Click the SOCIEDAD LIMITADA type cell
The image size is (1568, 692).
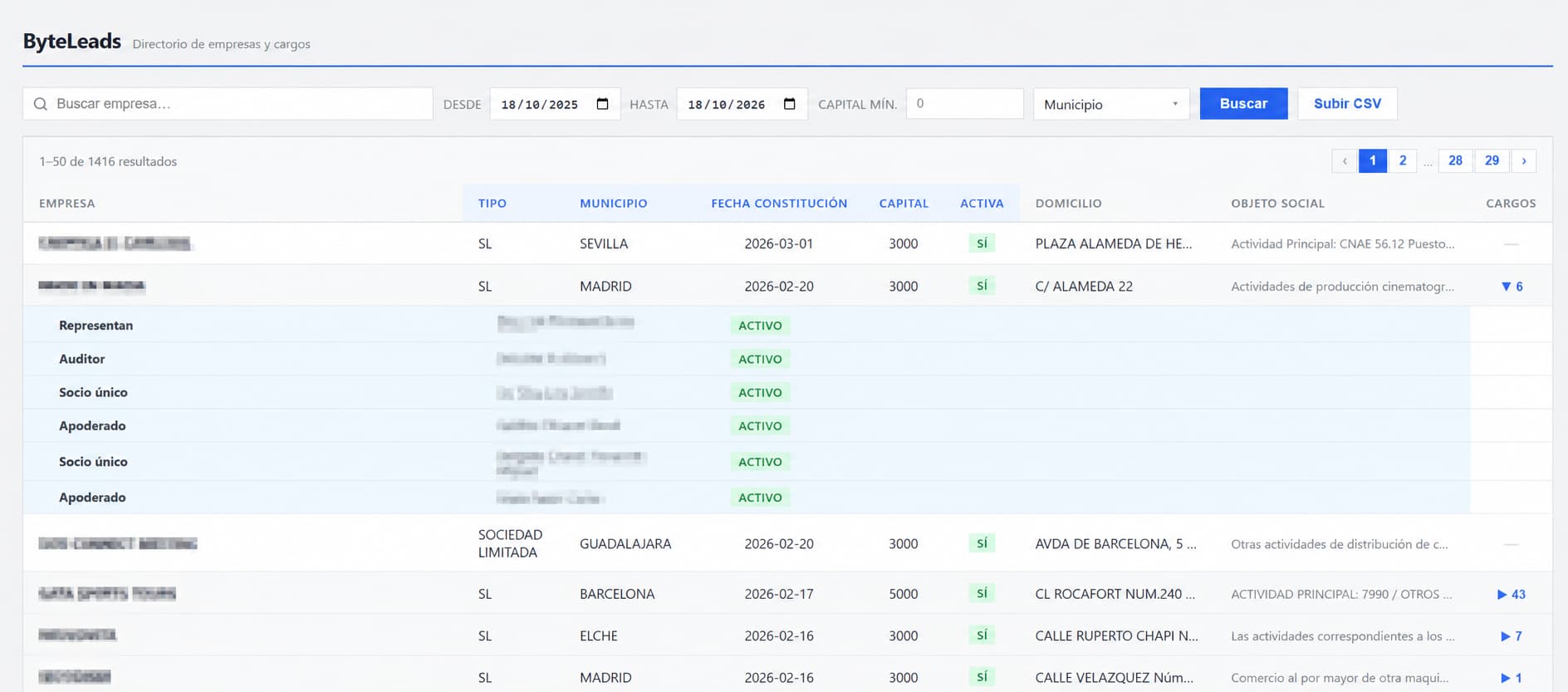coord(510,543)
